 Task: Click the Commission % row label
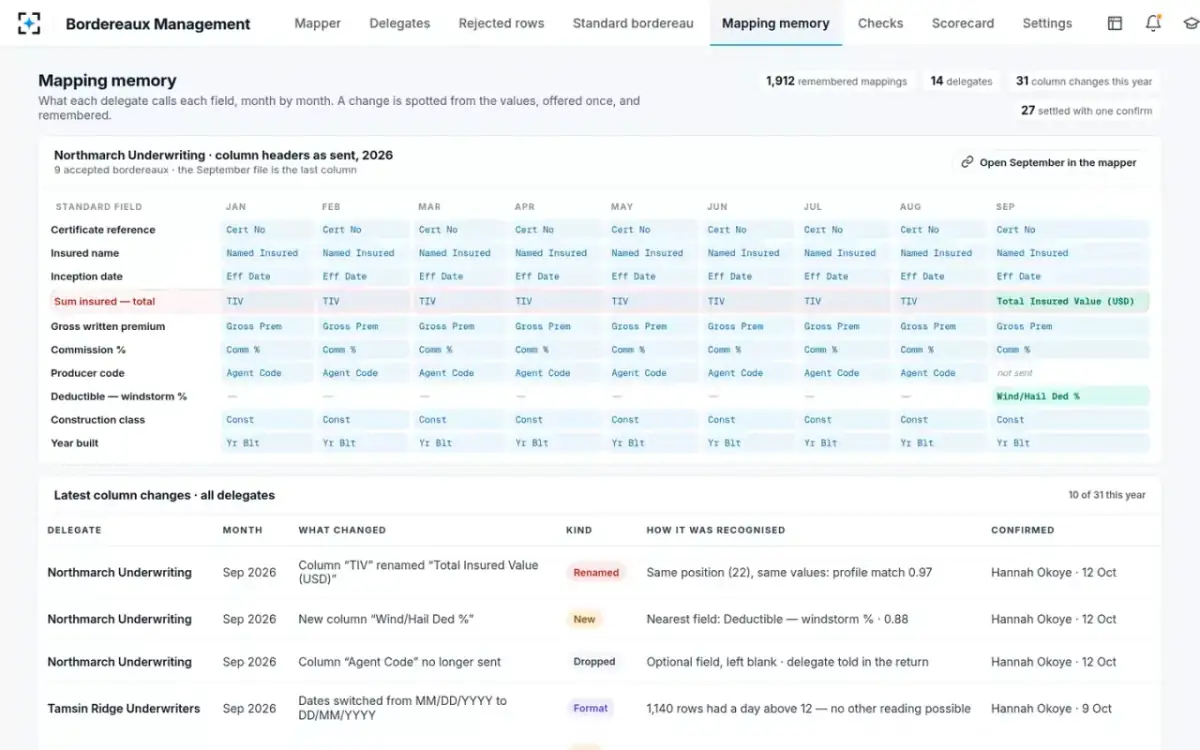89,350
